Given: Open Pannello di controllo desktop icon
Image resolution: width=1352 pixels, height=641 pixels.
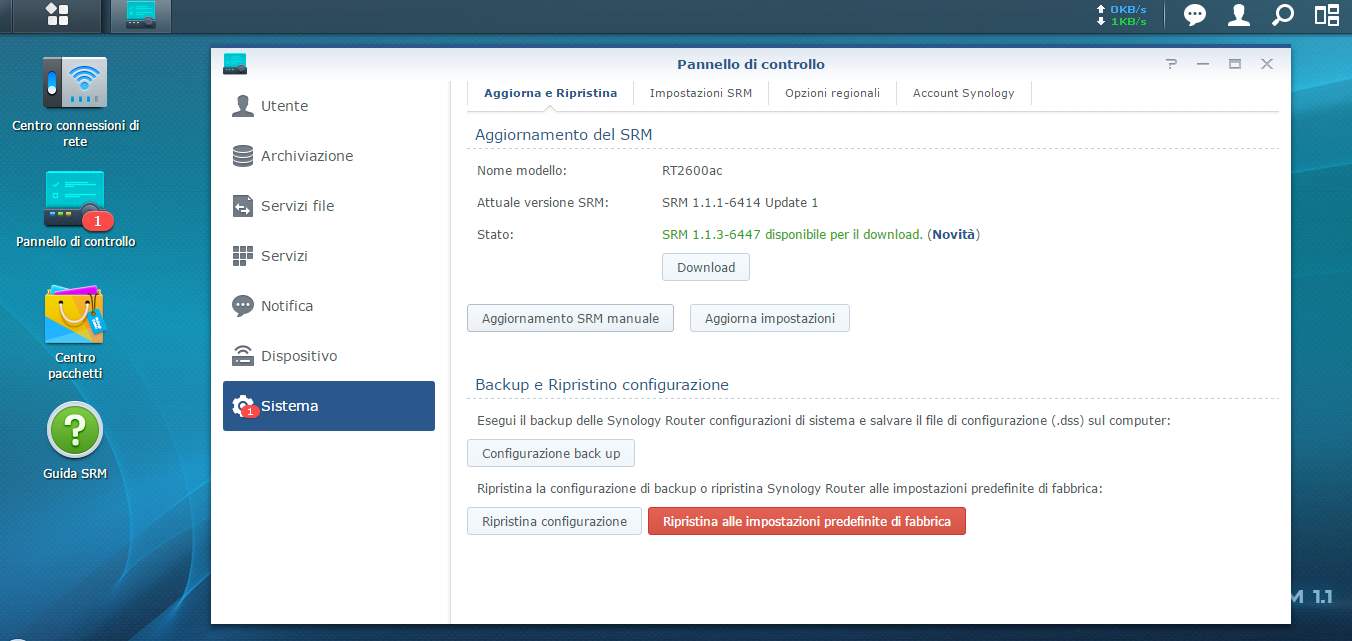Looking at the screenshot, I should click(x=75, y=209).
